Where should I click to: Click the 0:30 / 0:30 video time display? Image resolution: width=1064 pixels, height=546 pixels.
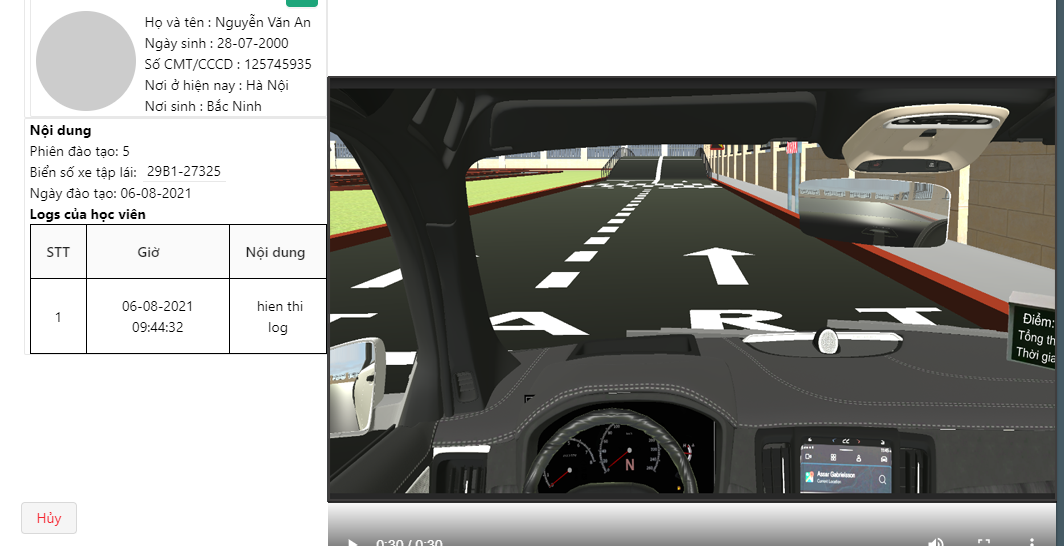[x=409, y=543]
